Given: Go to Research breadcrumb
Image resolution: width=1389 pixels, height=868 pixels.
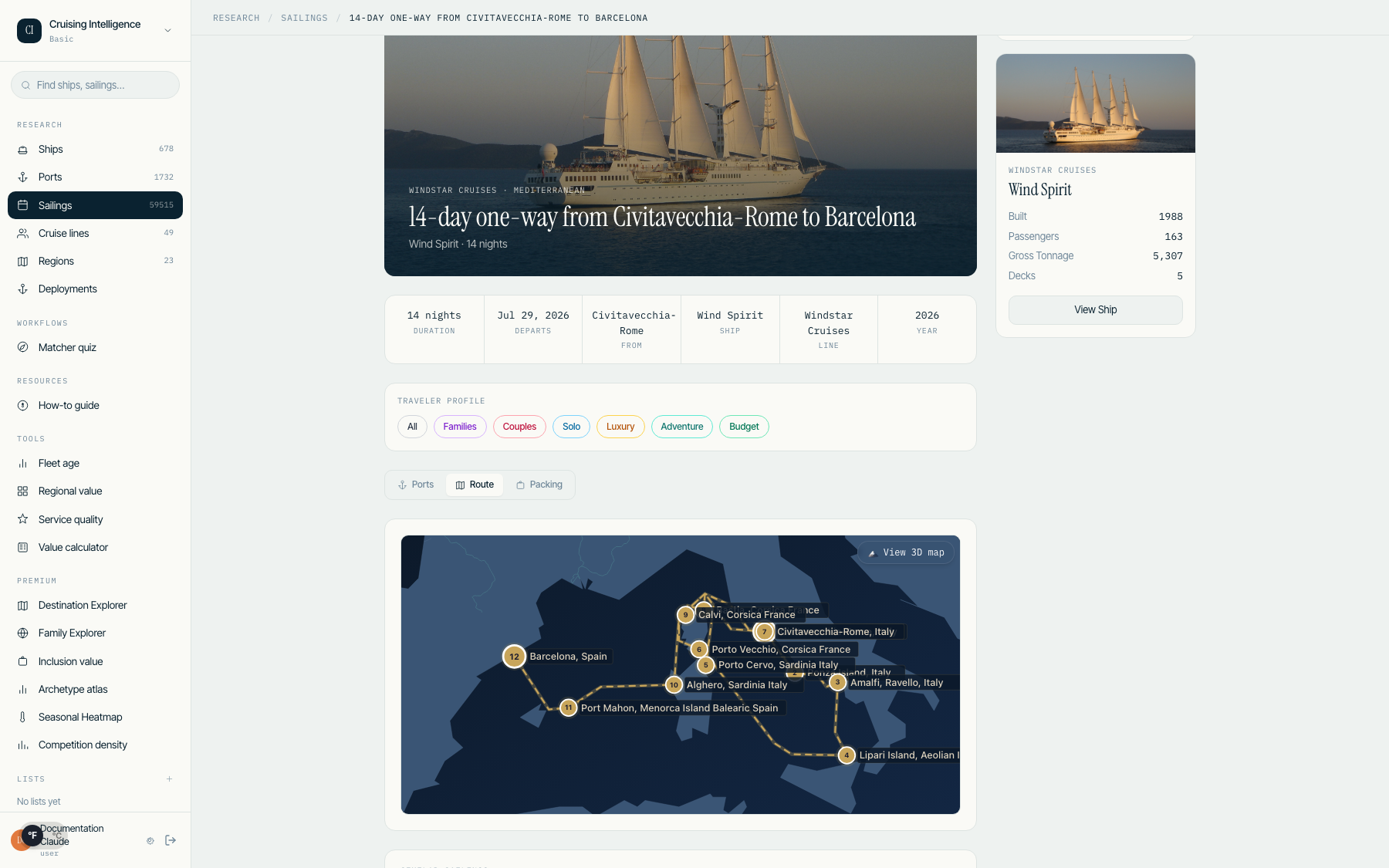Looking at the screenshot, I should coord(236,18).
